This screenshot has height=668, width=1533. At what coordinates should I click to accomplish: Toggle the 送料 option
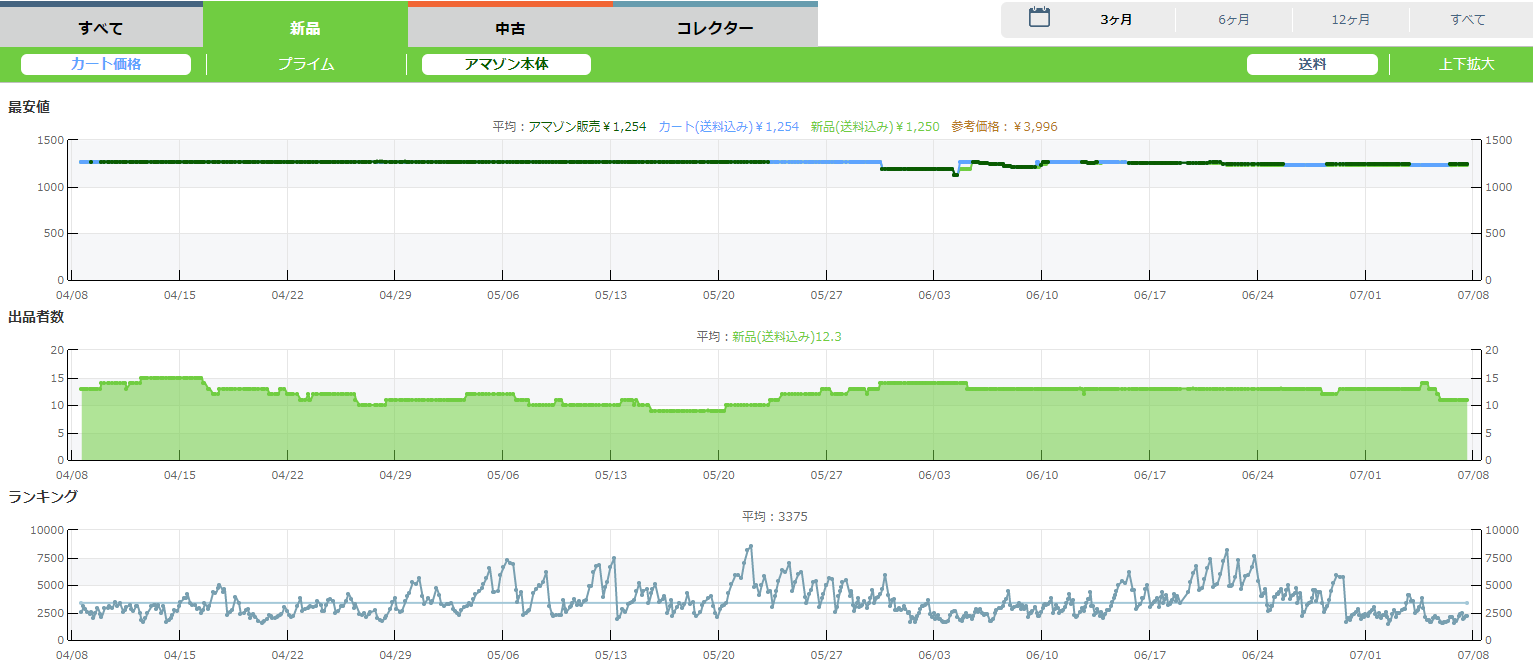pos(1312,64)
